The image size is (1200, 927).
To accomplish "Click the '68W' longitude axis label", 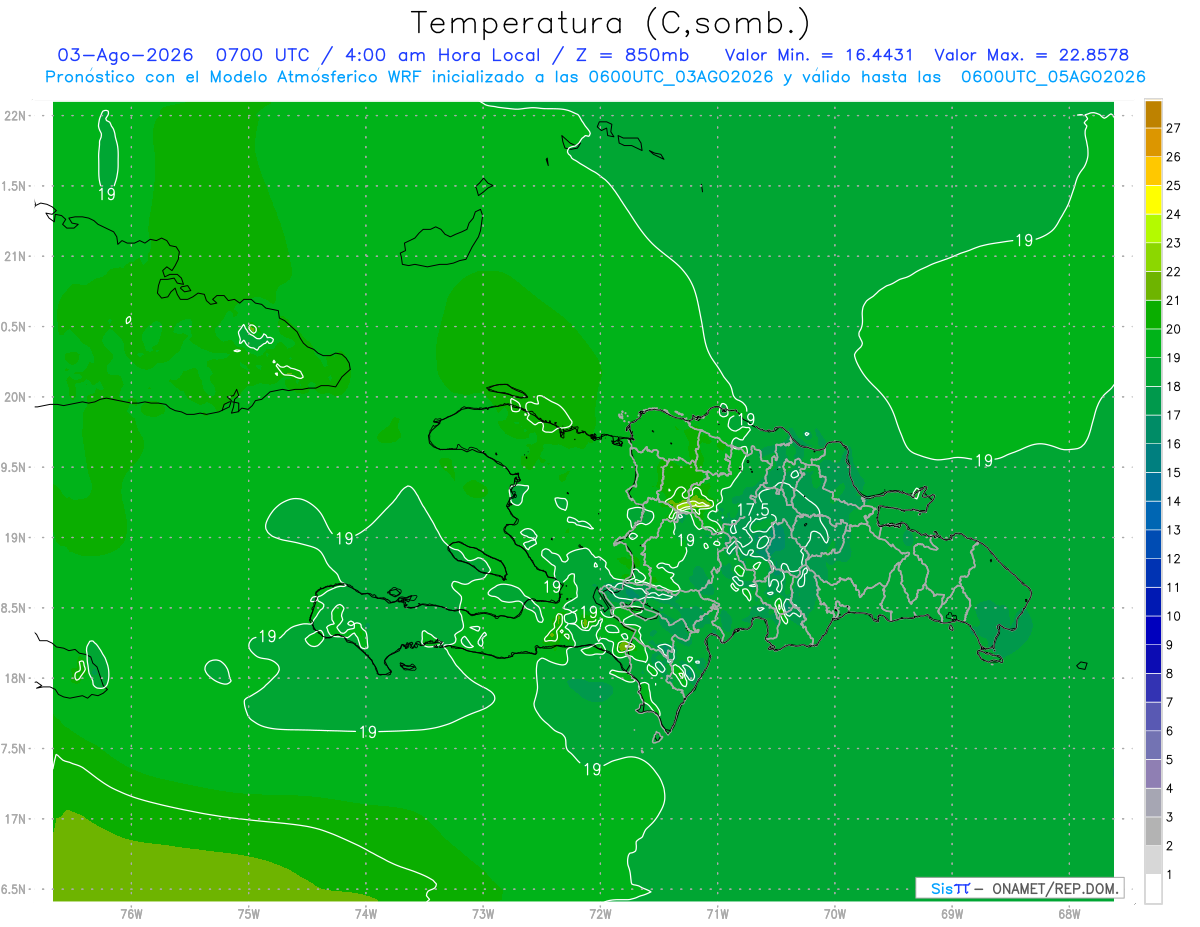I will [1069, 913].
